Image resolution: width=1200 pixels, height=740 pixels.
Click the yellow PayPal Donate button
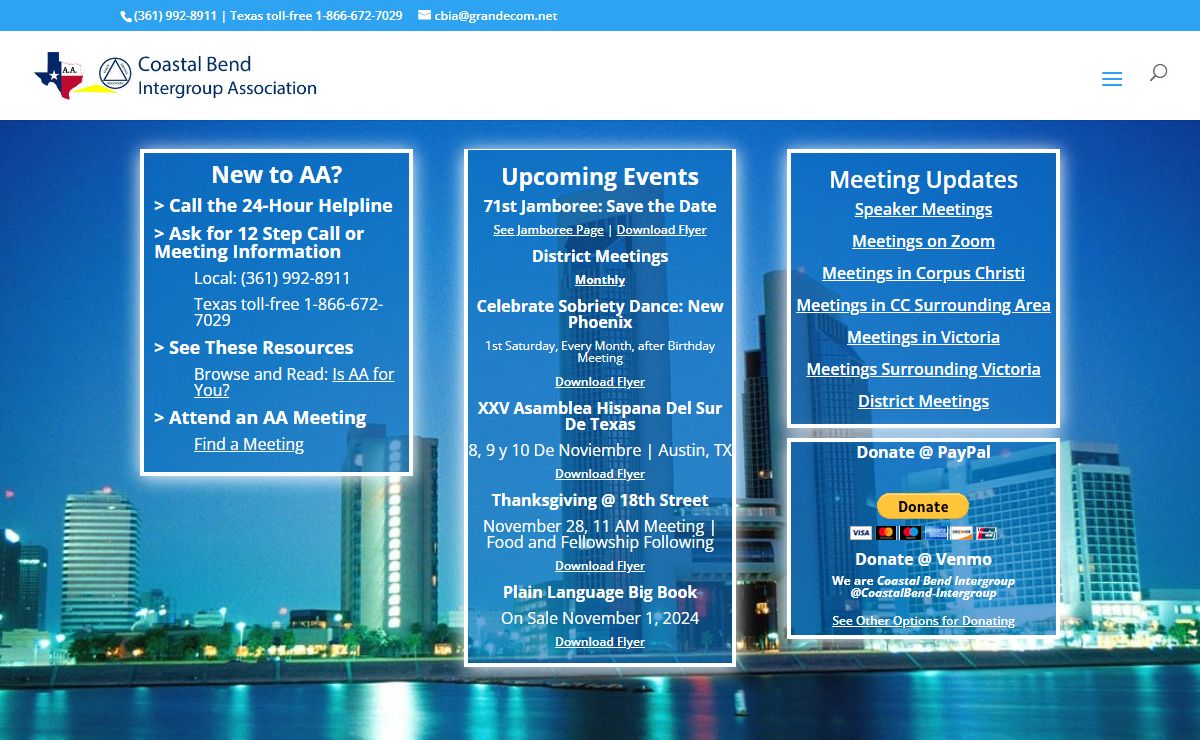(923, 506)
